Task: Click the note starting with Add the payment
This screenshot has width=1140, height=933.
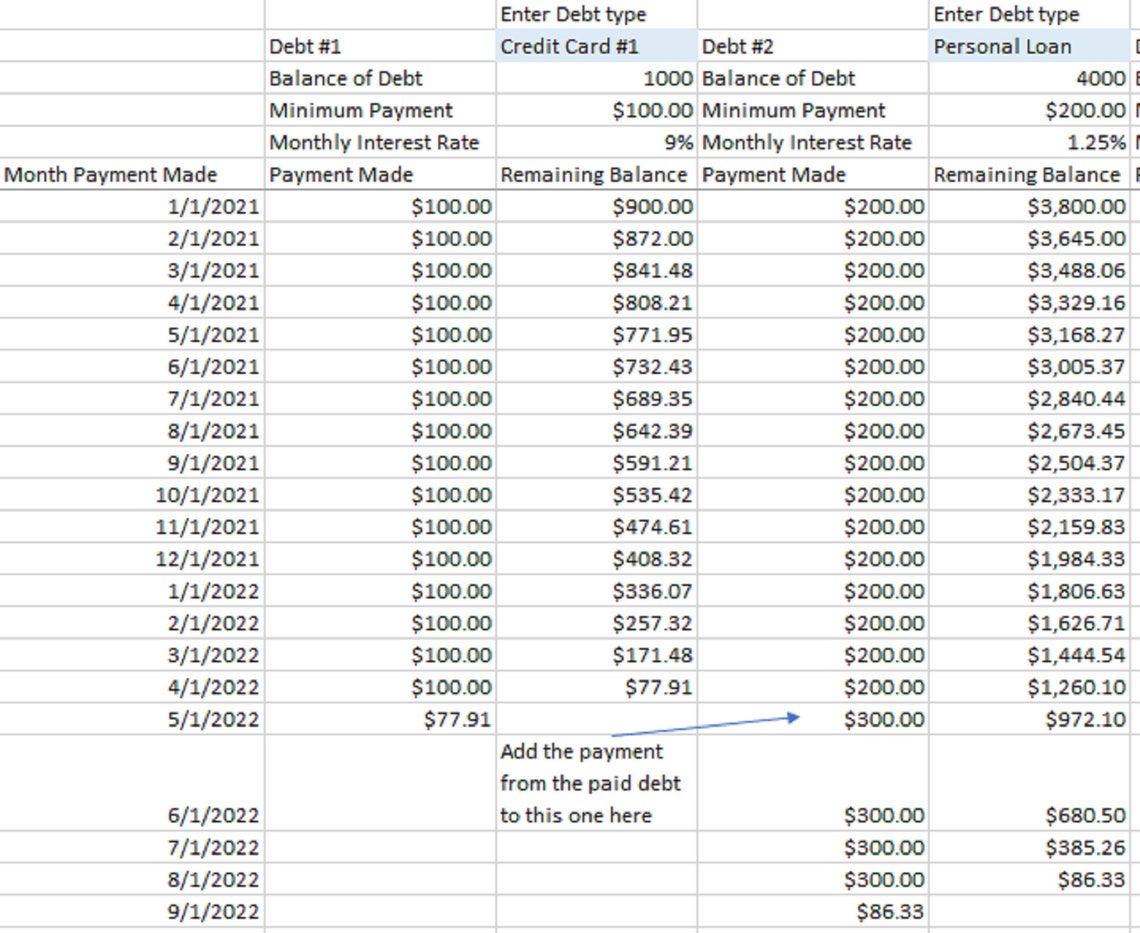Action: [x=580, y=783]
